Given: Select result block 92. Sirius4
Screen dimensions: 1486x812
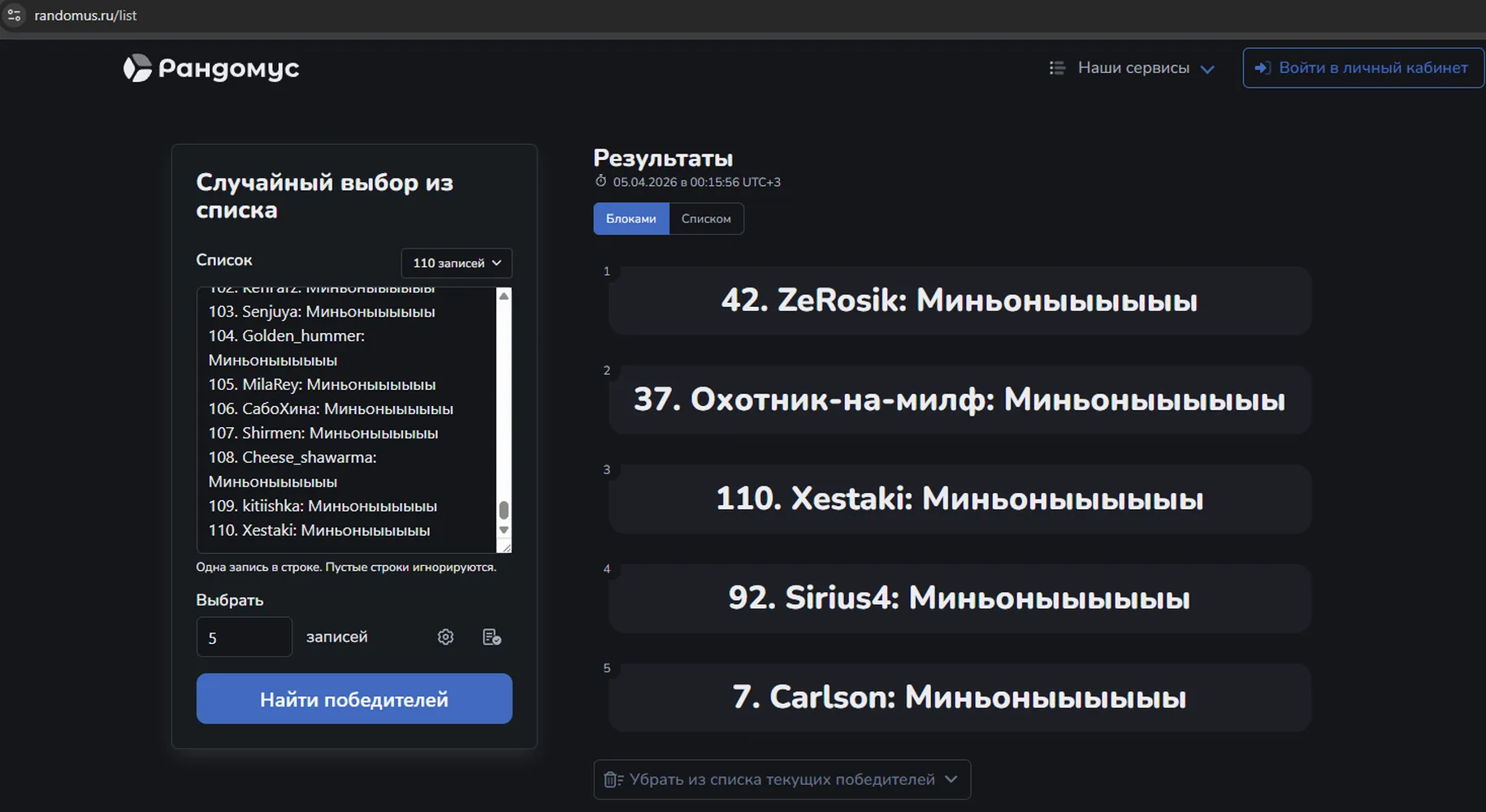Looking at the screenshot, I should 960,598.
